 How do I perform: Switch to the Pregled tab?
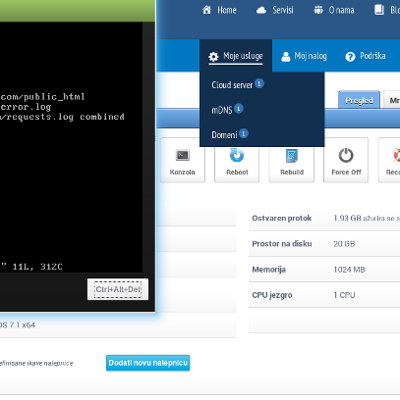point(359,100)
